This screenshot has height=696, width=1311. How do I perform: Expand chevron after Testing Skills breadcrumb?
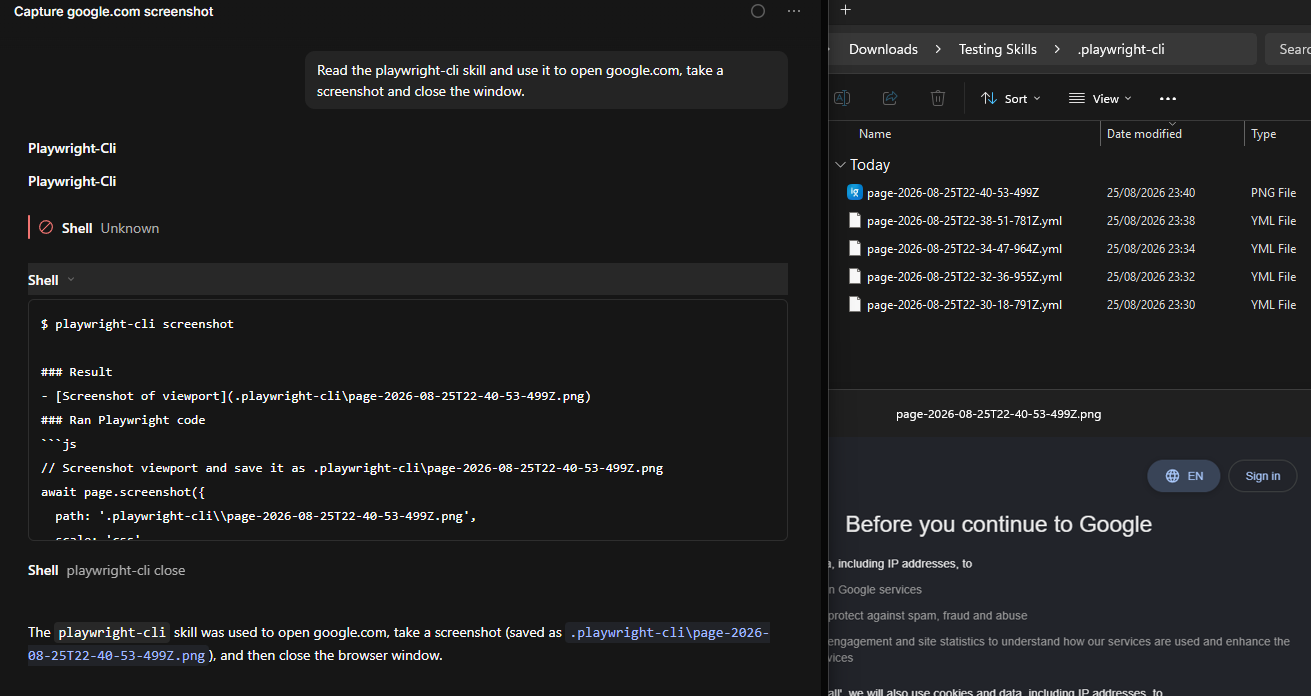pos(1057,49)
